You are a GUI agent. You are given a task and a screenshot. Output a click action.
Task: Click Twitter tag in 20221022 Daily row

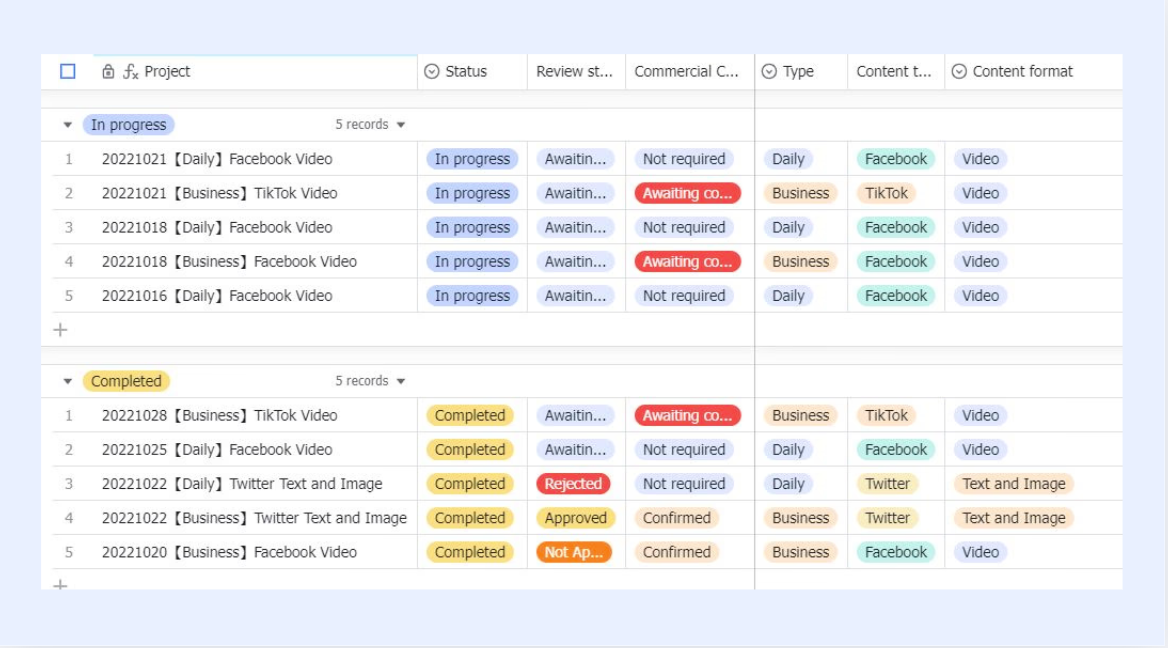coord(887,484)
